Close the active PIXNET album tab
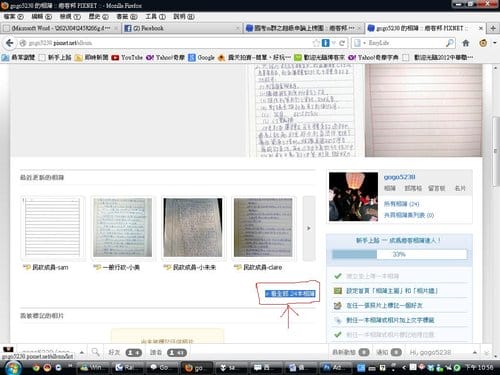 (481, 28)
